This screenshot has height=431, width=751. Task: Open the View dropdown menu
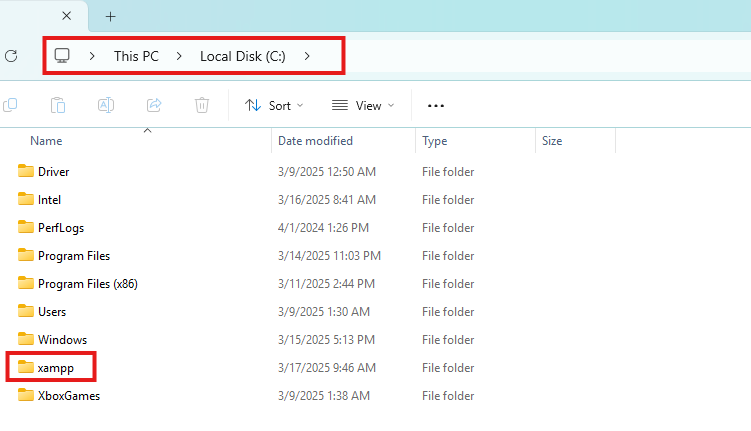[363, 105]
